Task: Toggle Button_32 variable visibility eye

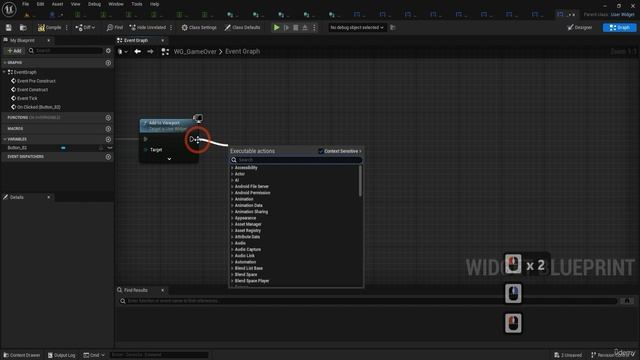Action: coord(109,148)
